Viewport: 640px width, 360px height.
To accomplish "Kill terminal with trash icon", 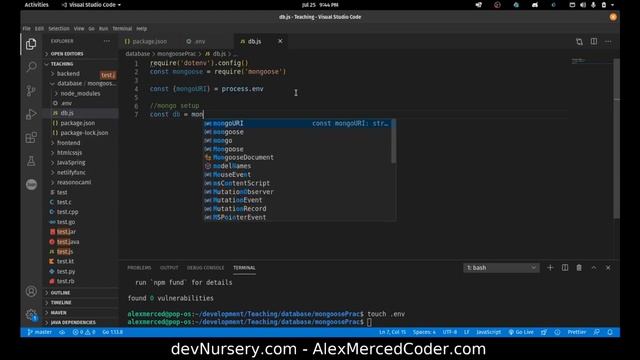I will point(579,268).
